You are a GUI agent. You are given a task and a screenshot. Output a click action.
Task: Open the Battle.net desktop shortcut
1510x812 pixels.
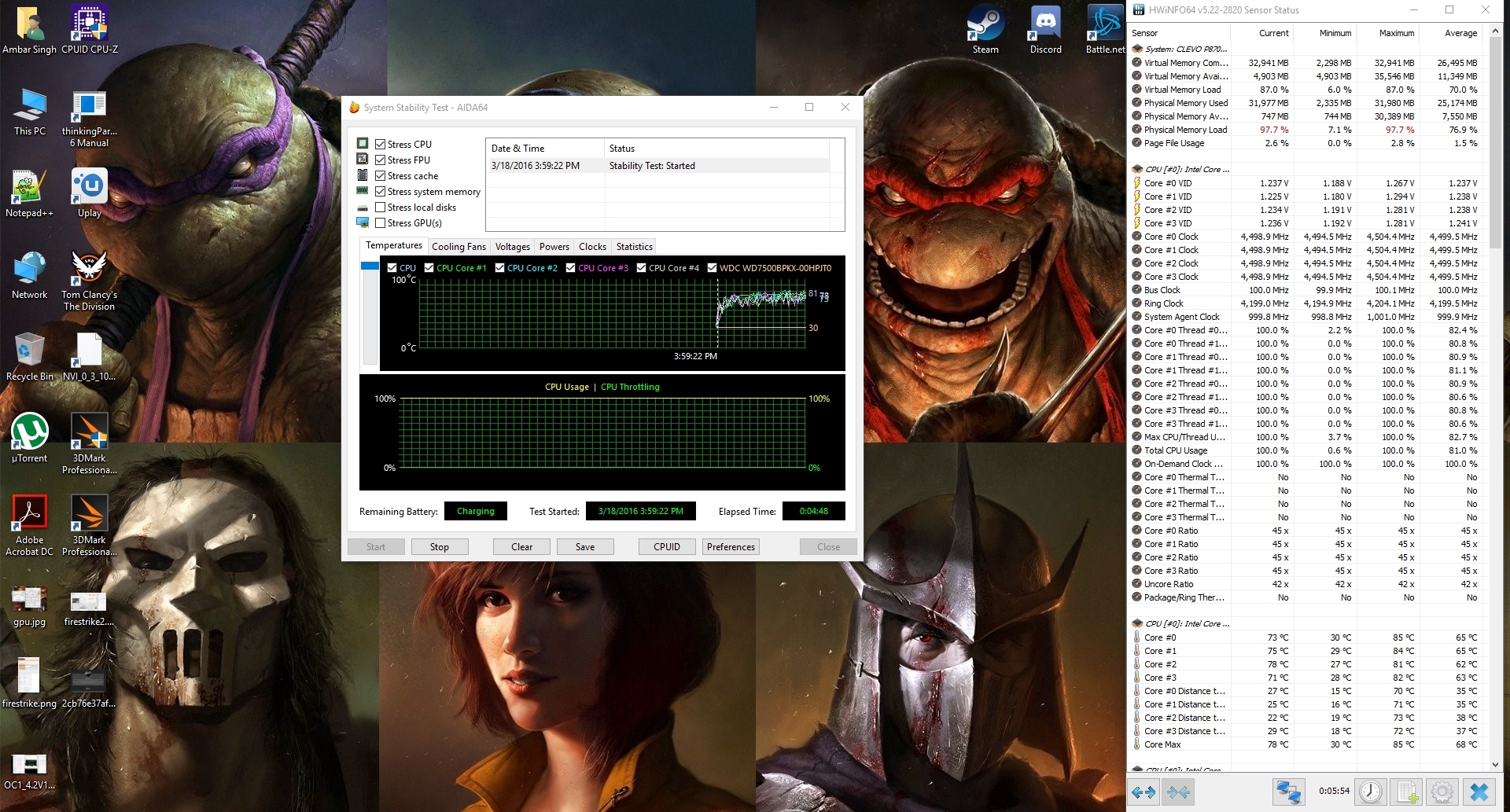(1105, 30)
